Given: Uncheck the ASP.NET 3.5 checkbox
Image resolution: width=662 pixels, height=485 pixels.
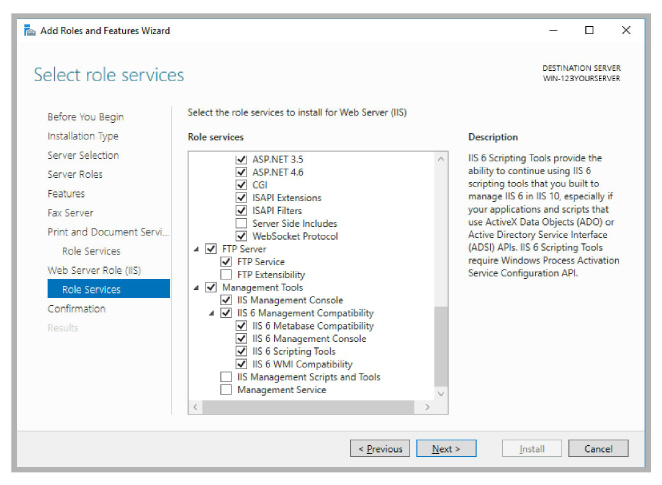Looking at the screenshot, I should pos(241,159).
